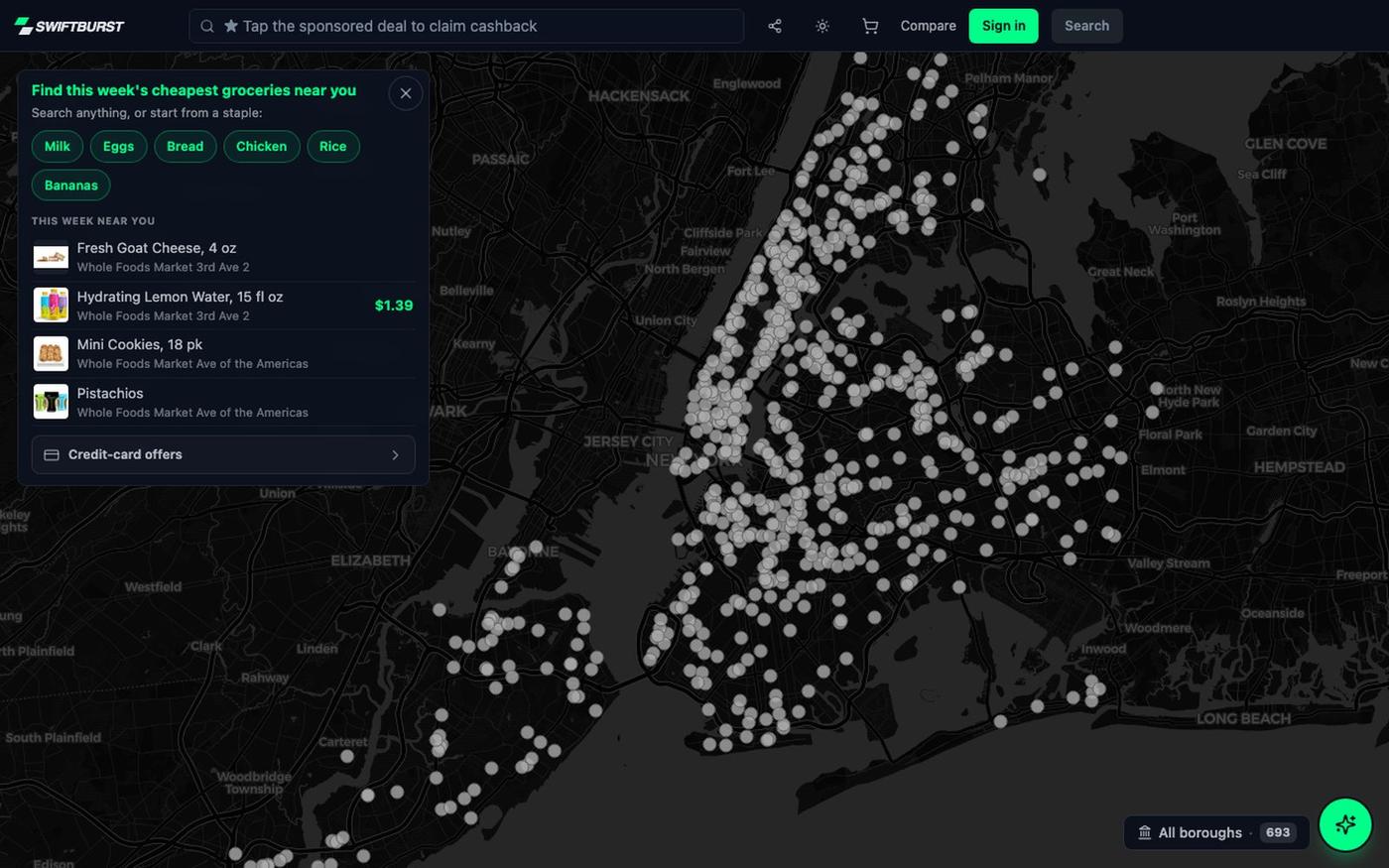
Task: Click the 693 store count badge
Action: click(x=1278, y=832)
